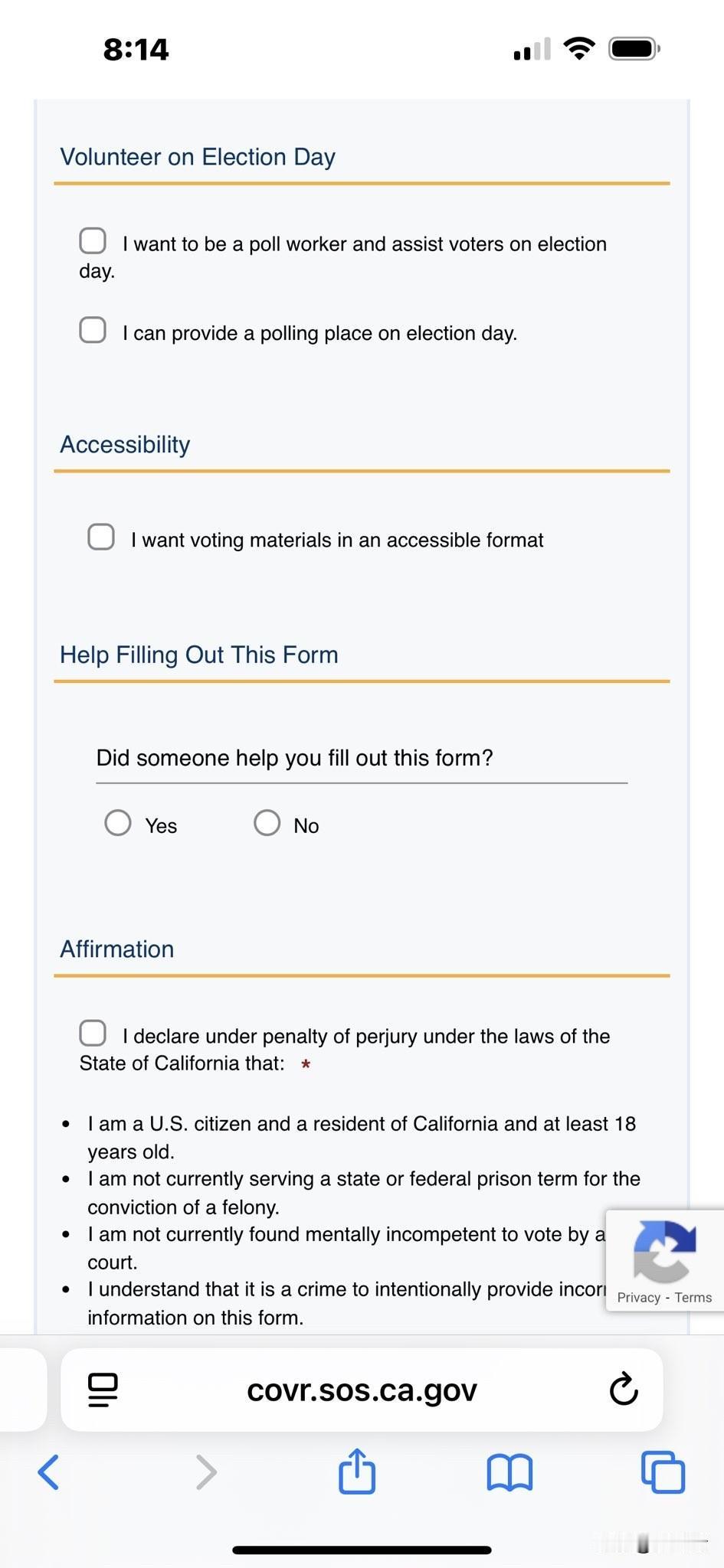The height and width of the screenshot is (1568, 724).
Task: Show open tabs overview
Action: point(663,1472)
